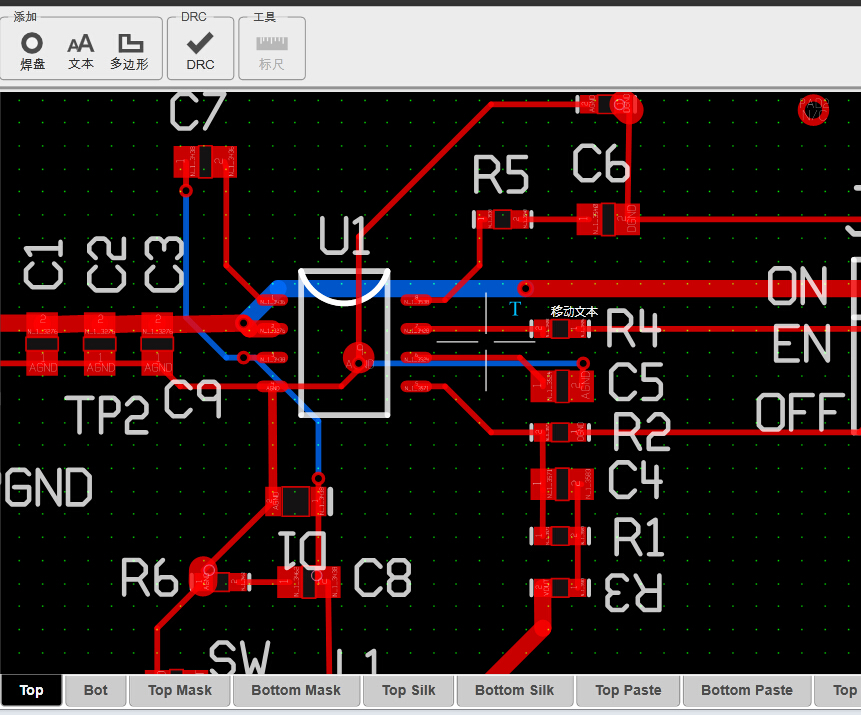Open the Top Paste tab
Image resolution: width=861 pixels, height=715 pixels.
click(x=628, y=690)
